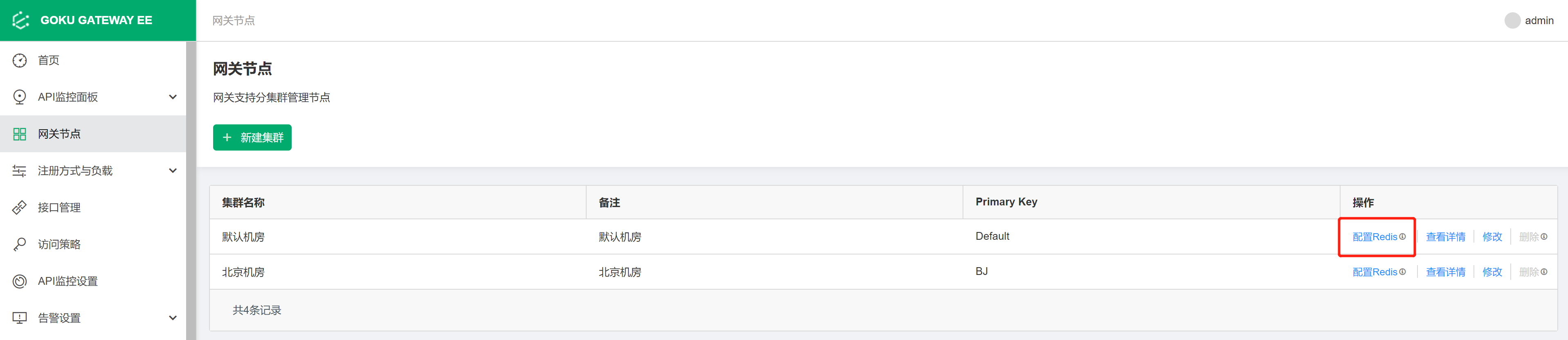Click the 告警设置 monitor icon
The width and height of the screenshot is (1568, 340).
pyautogui.click(x=20, y=318)
